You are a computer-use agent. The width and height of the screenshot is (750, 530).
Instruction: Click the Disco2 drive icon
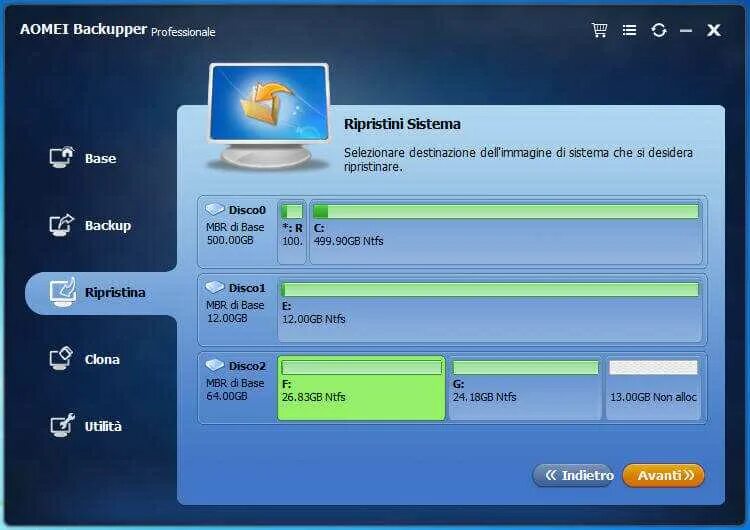click(x=215, y=365)
